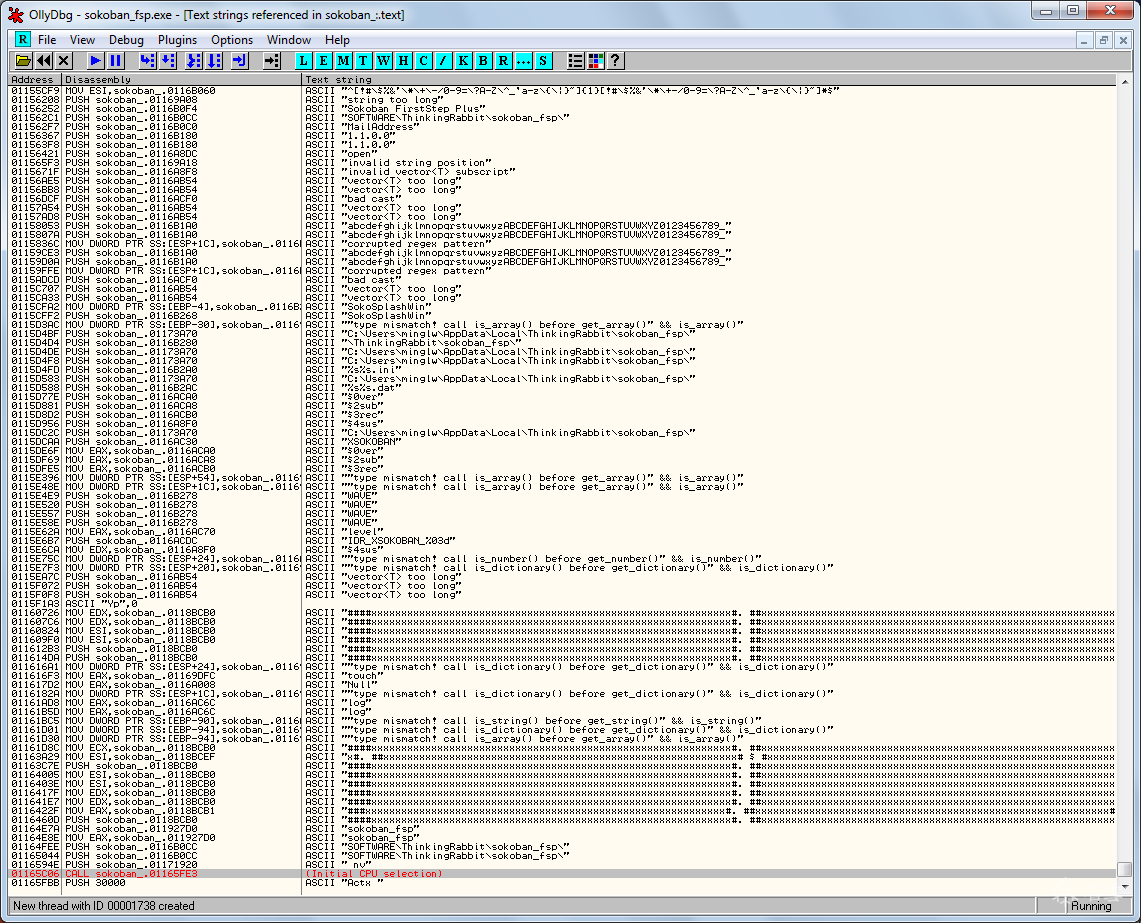
Task: Click the Step into toolbar icon
Action: tap(148, 61)
